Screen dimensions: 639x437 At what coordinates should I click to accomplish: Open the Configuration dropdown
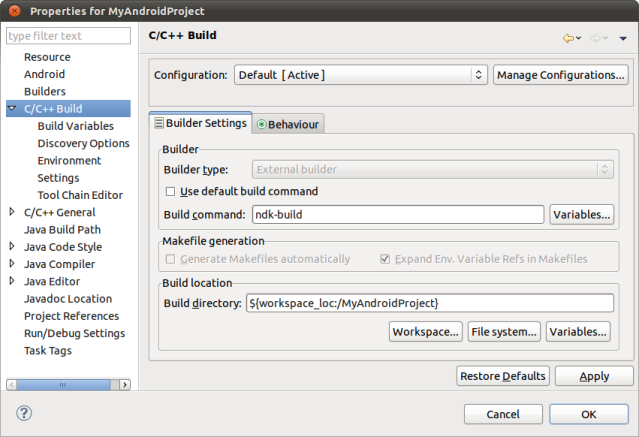point(361,75)
